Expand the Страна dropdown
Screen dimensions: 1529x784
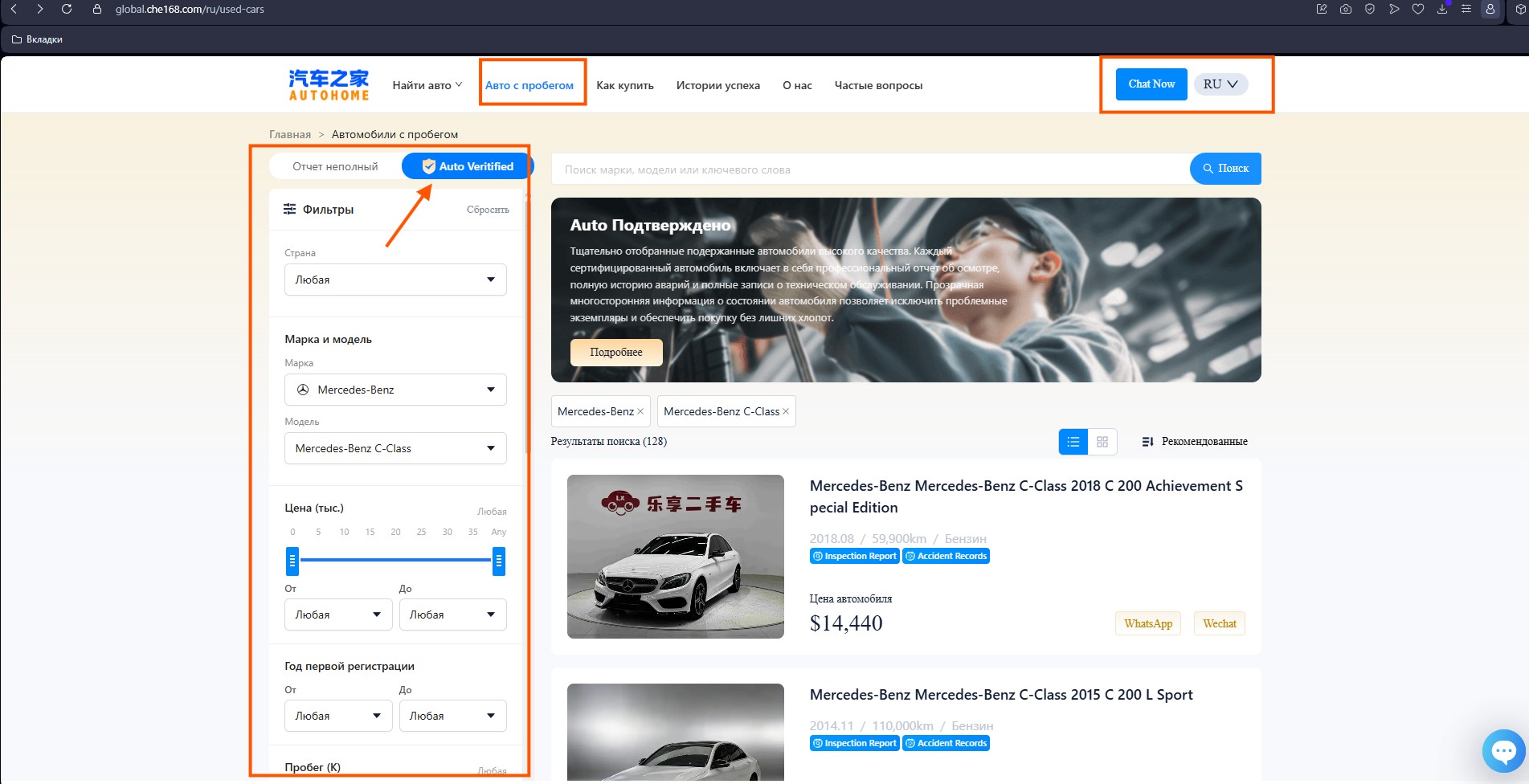(x=395, y=280)
